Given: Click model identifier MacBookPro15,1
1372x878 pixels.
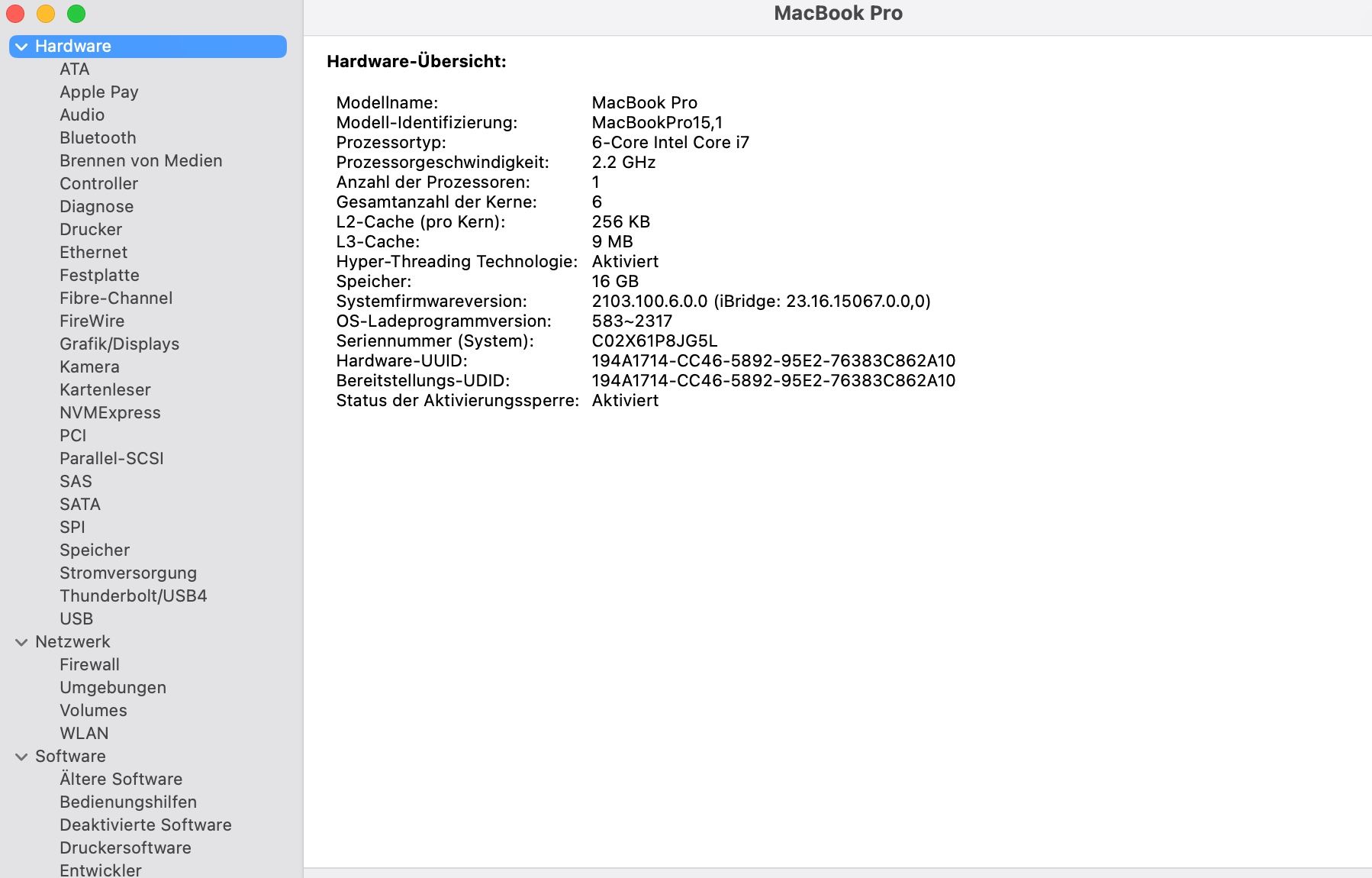Looking at the screenshot, I should [657, 123].
